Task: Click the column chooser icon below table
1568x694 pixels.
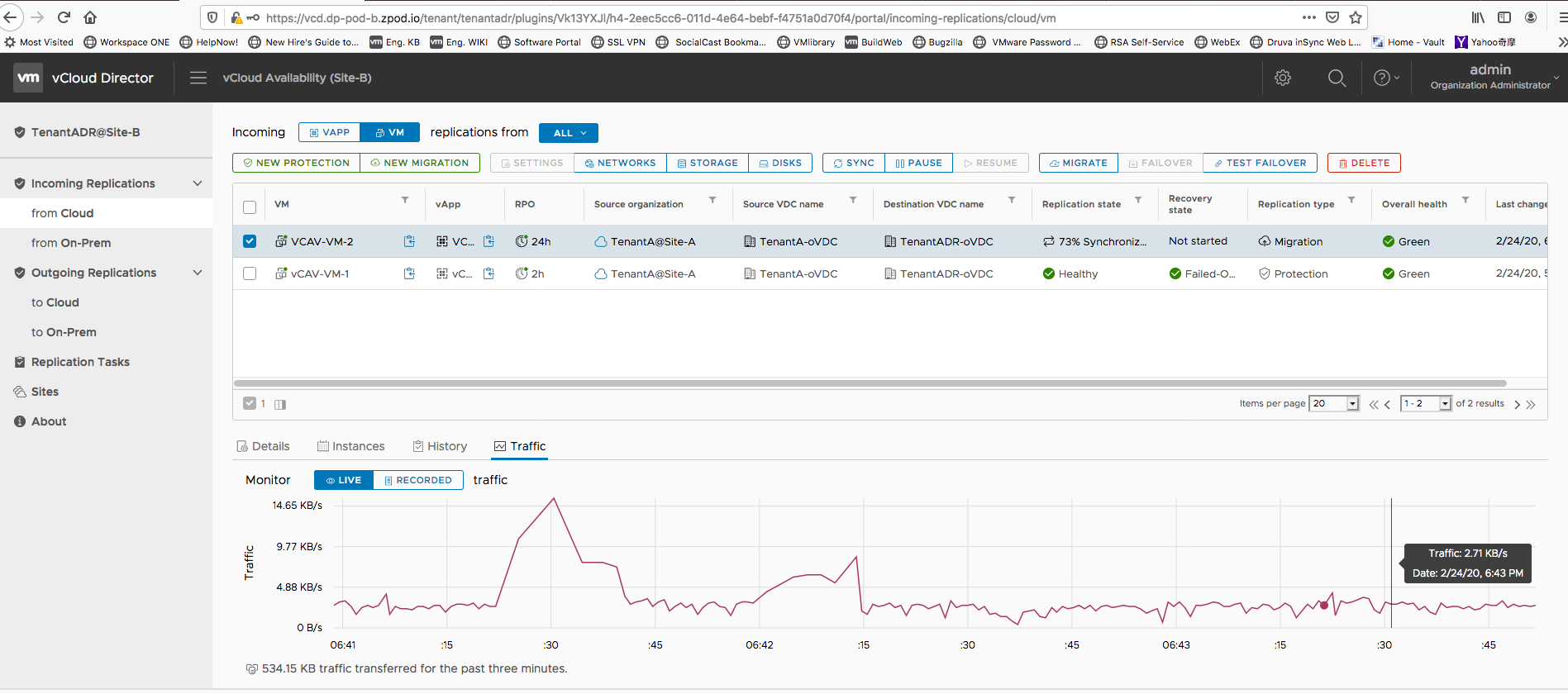Action: point(280,404)
